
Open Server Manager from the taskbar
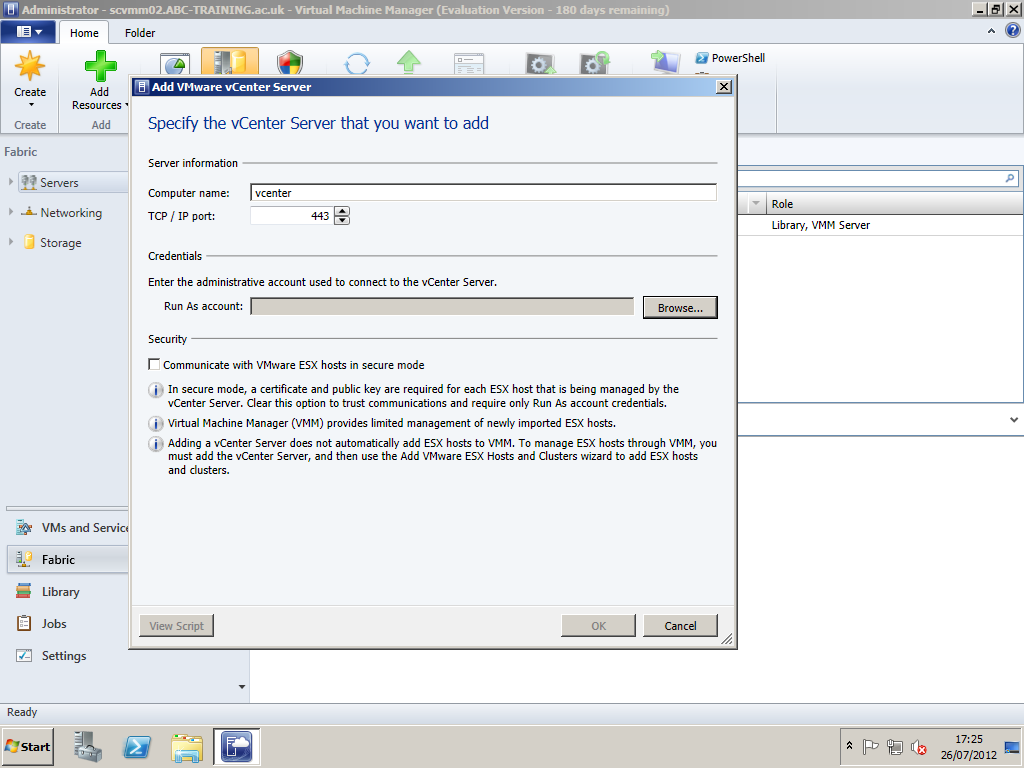click(x=88, y=747)
